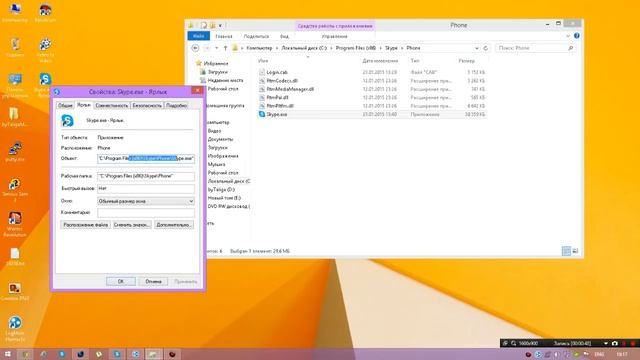The image size is (640, 360).
Task: Open the Подробно tab
Action: [x=177, y=105]
